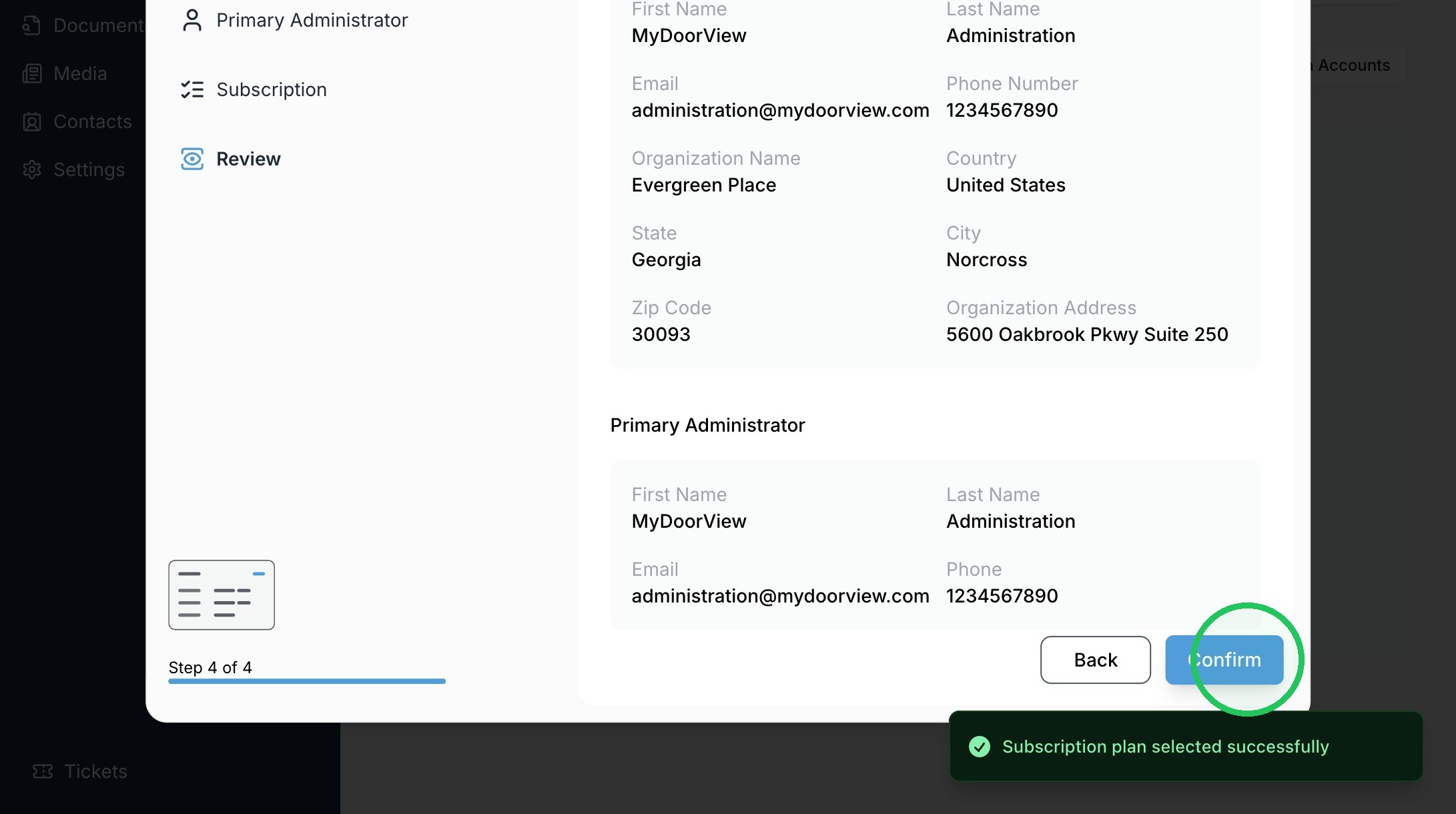Click the state value 'Georgia'

pyautogui.click(x=667, y=260)
